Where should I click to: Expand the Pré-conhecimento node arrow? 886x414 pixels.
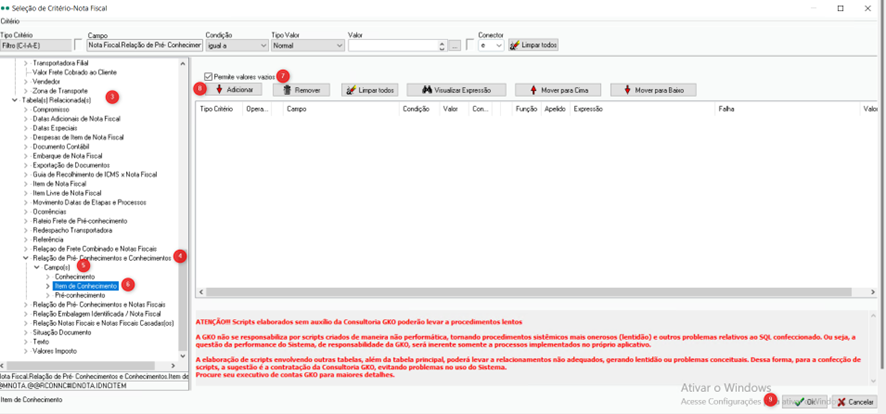48,295
